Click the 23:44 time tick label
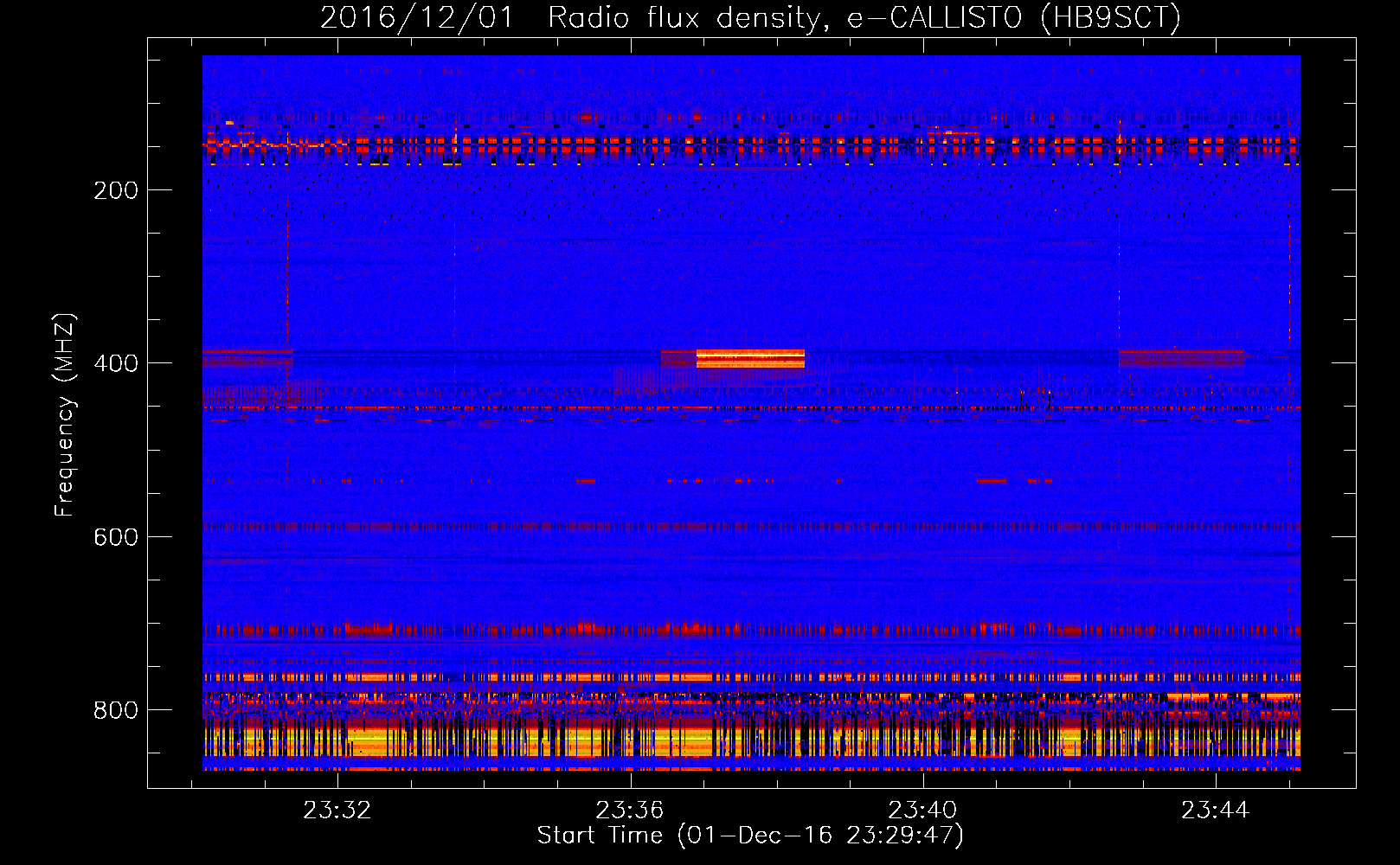This screenshot has width=1400, height=865. click(1216, 810)
